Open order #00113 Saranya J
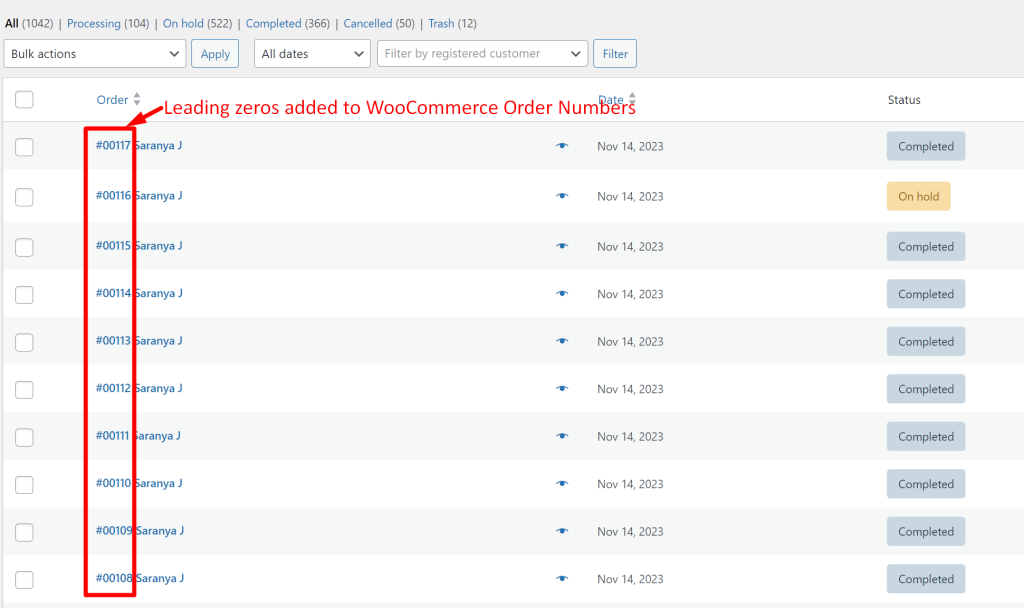This screenshot has width=1024, height=608. [139, 340]
